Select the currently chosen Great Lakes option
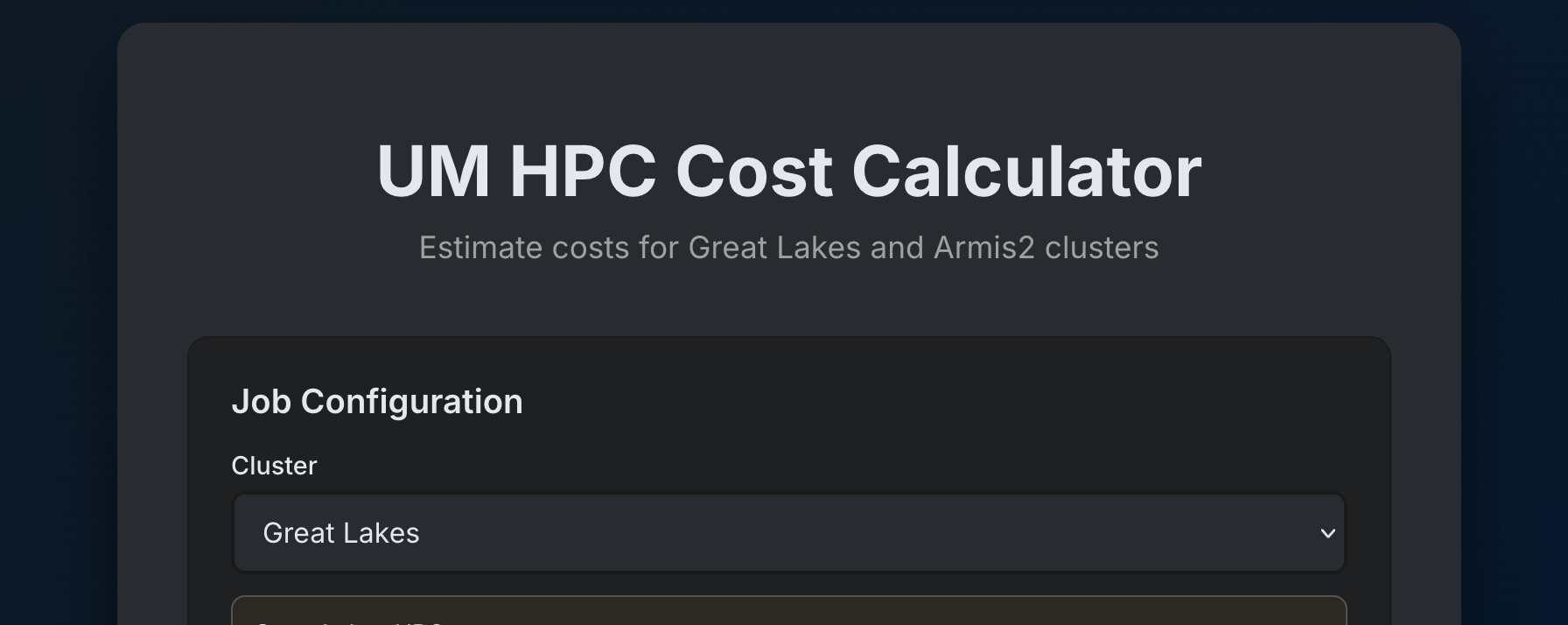Viewport: 1568px width, 625px height. pos(341,532)
